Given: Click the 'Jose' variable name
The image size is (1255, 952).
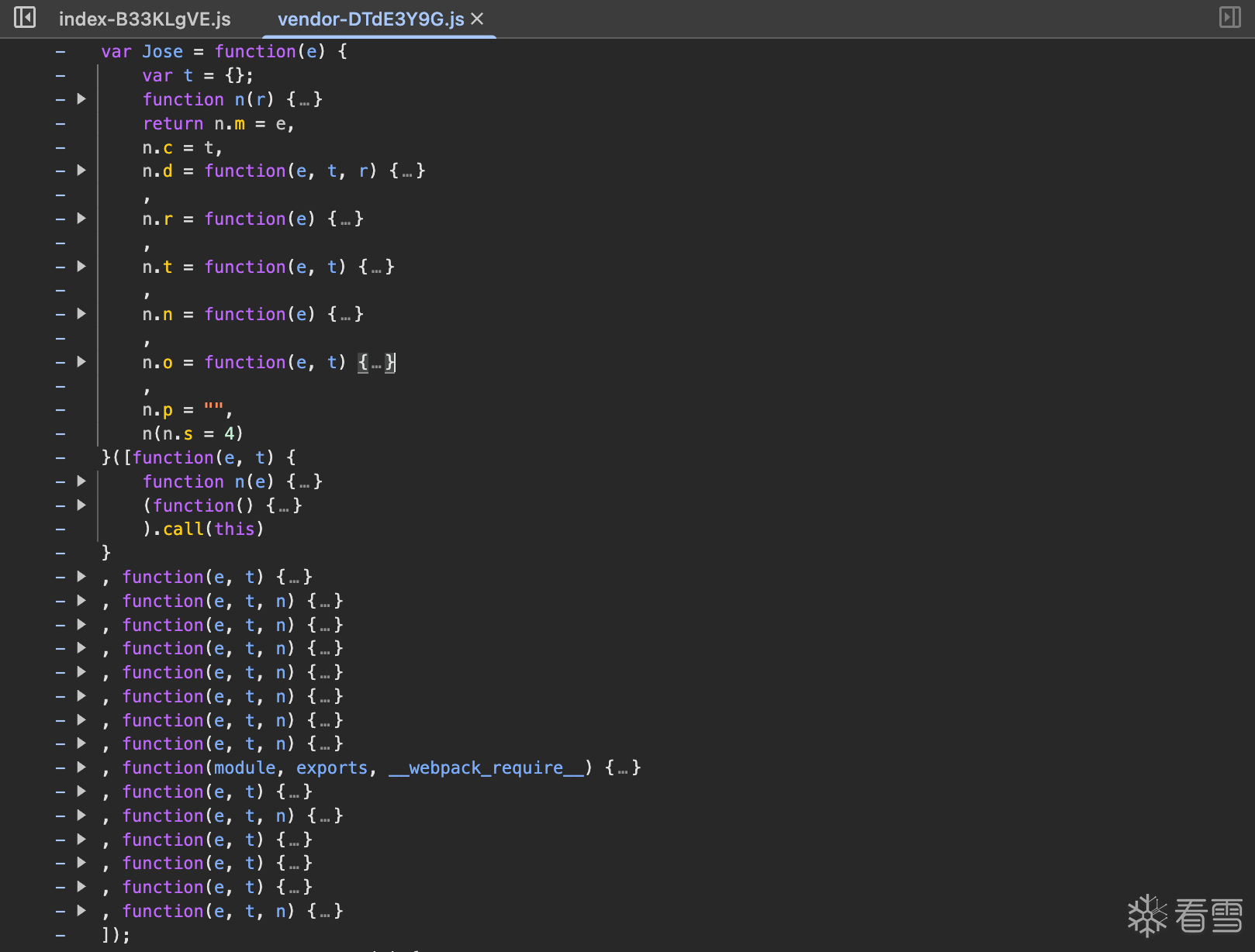Looking at the screenshot, I should click(x=163, y=52).
